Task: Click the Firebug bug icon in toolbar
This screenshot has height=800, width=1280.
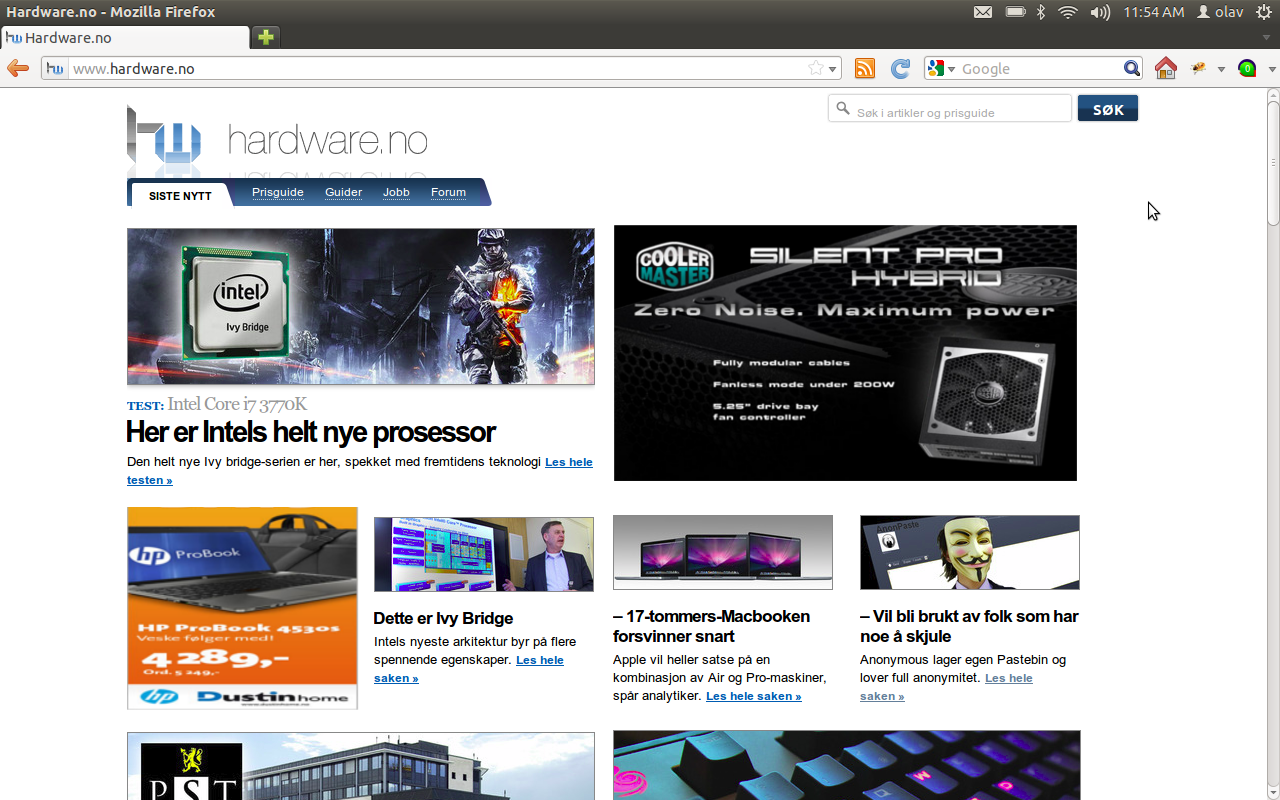Action: (x=1198, y=68)
